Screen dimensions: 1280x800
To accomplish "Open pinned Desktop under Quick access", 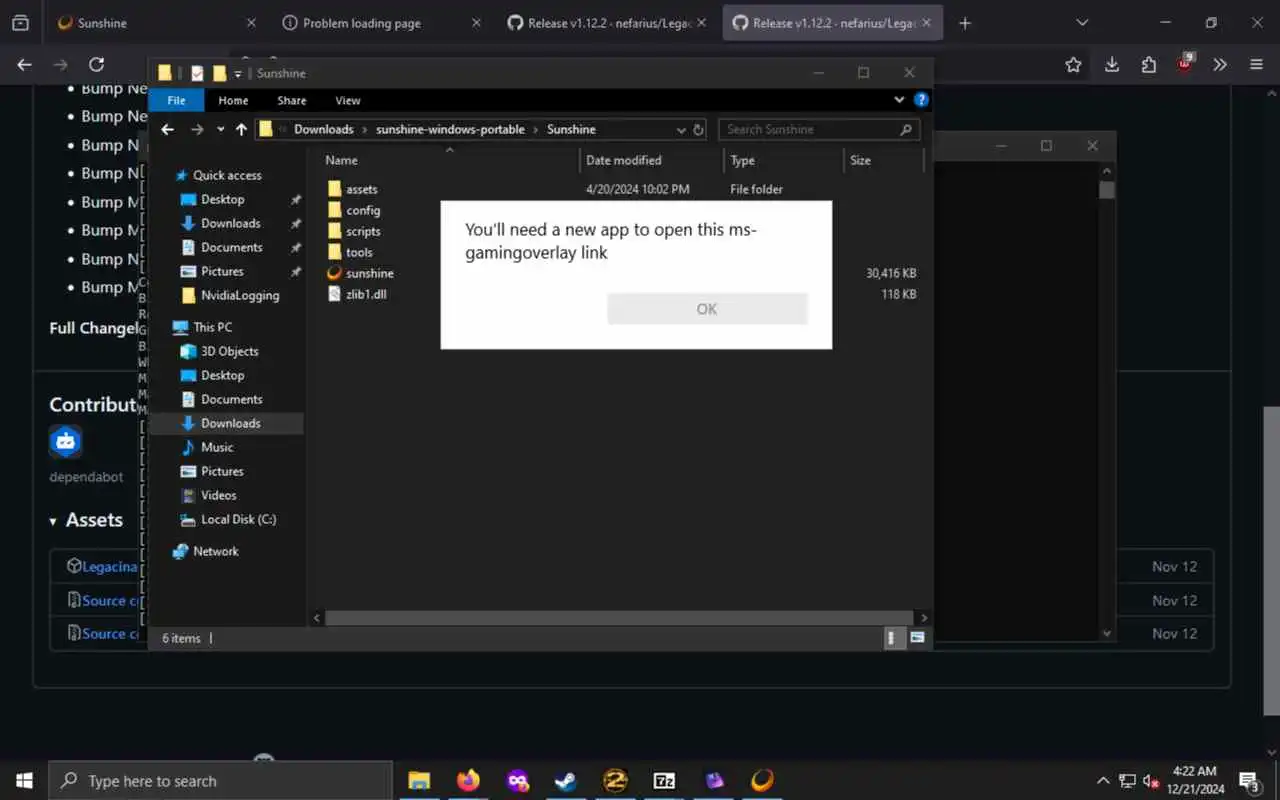I will coord(222,199).
